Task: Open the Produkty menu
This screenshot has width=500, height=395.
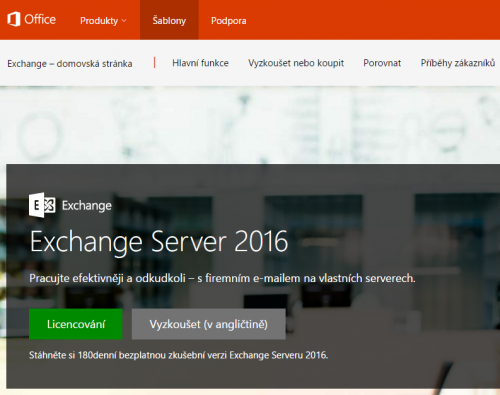Action: pos(103,21)
